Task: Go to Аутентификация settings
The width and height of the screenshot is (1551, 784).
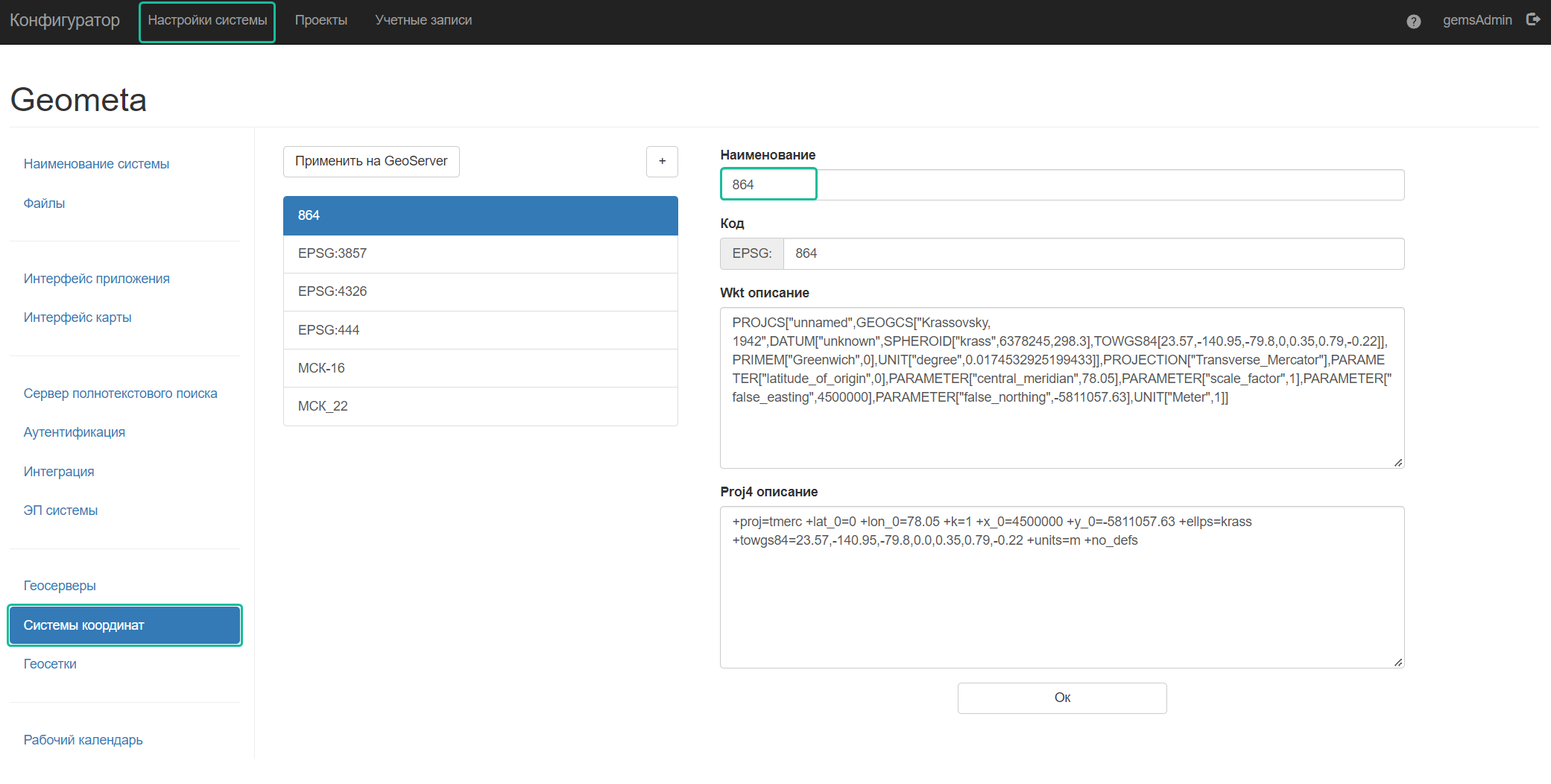Action: coord(74,432)
